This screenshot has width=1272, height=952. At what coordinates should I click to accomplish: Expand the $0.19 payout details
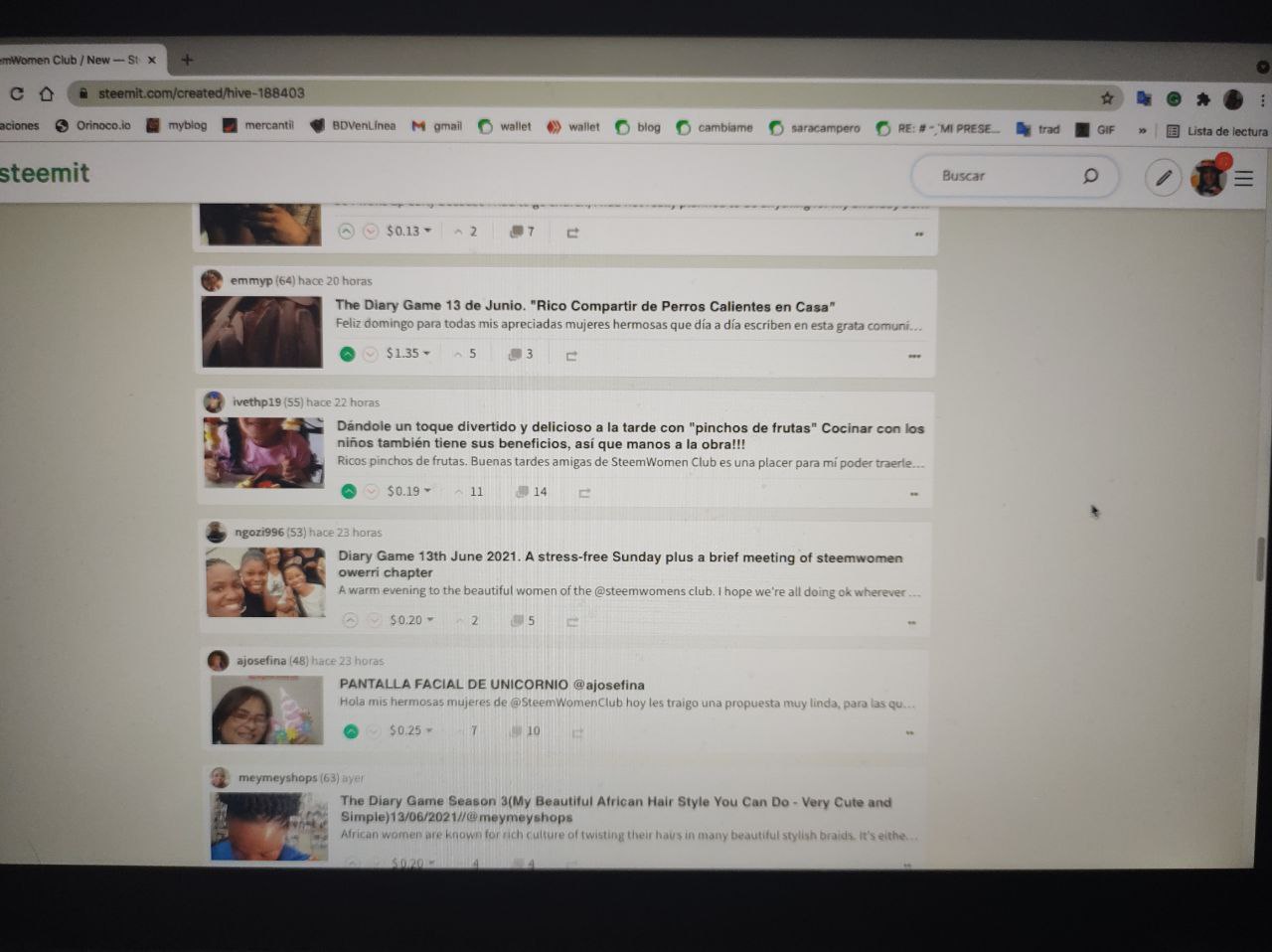(409, 491)
